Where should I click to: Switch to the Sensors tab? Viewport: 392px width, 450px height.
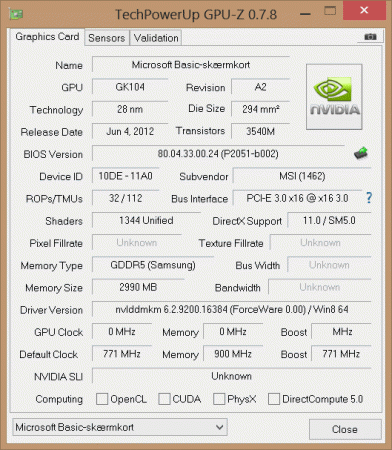pyautogui.click(x=107, y=38)
